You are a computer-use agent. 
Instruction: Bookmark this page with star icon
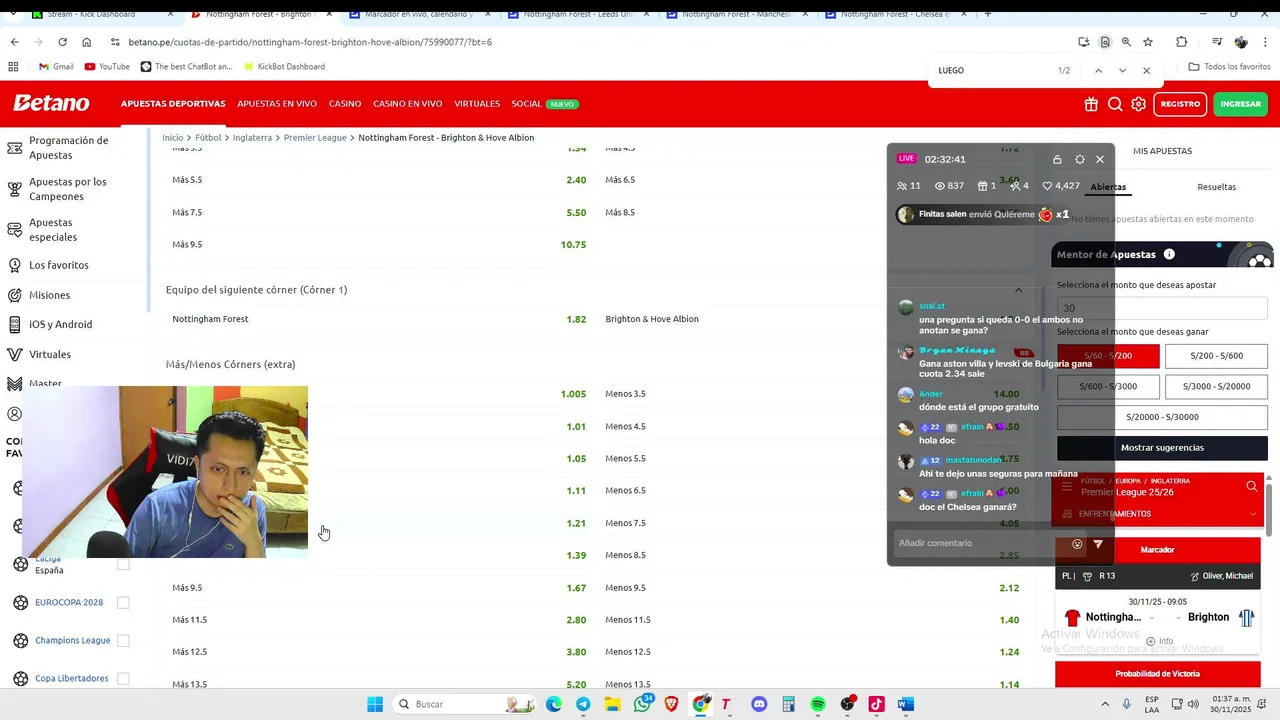coord(1148,42)
